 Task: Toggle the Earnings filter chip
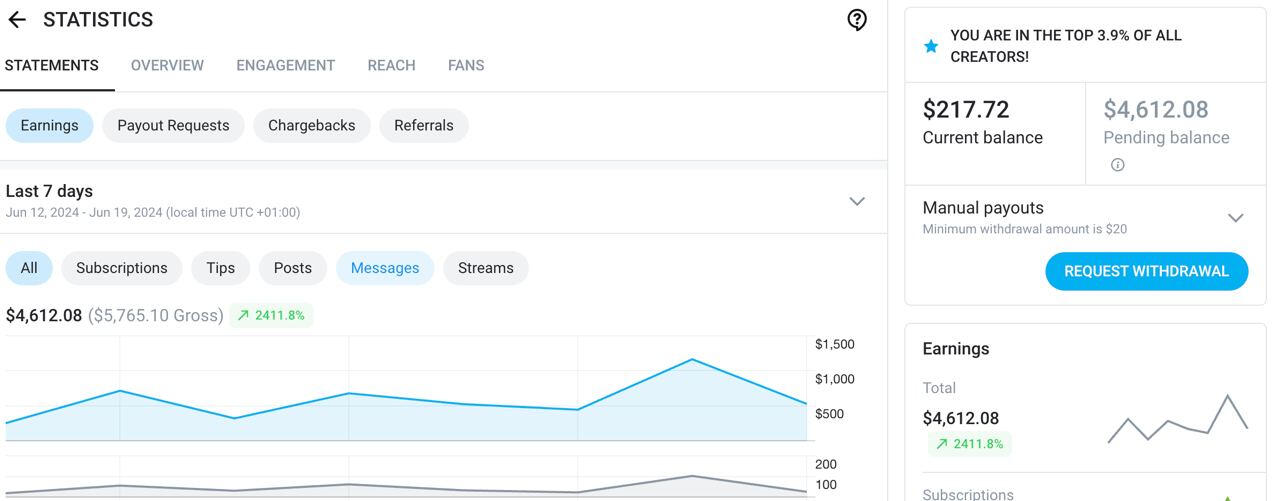click(49, 126)
